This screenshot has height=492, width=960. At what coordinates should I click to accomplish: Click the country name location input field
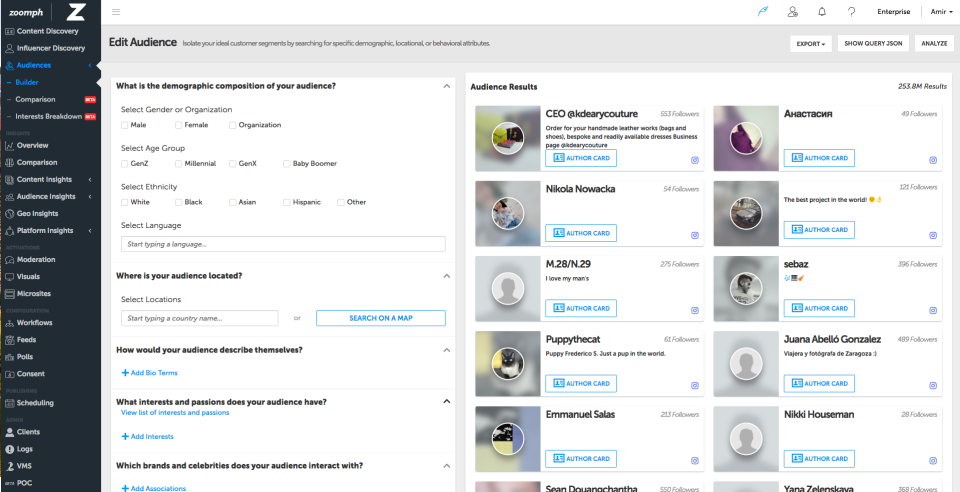coord(200,318)
